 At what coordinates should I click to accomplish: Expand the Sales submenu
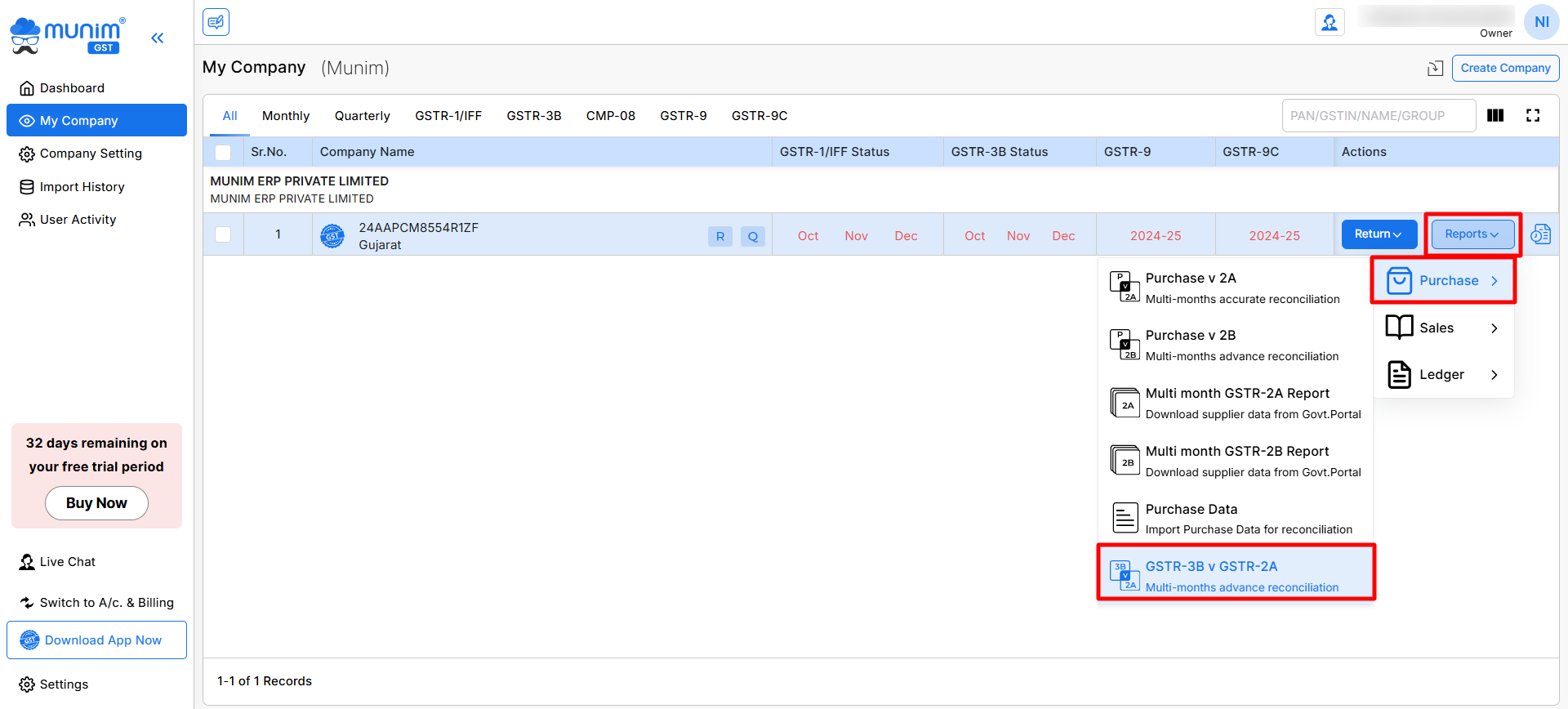tap(1443, 328)
